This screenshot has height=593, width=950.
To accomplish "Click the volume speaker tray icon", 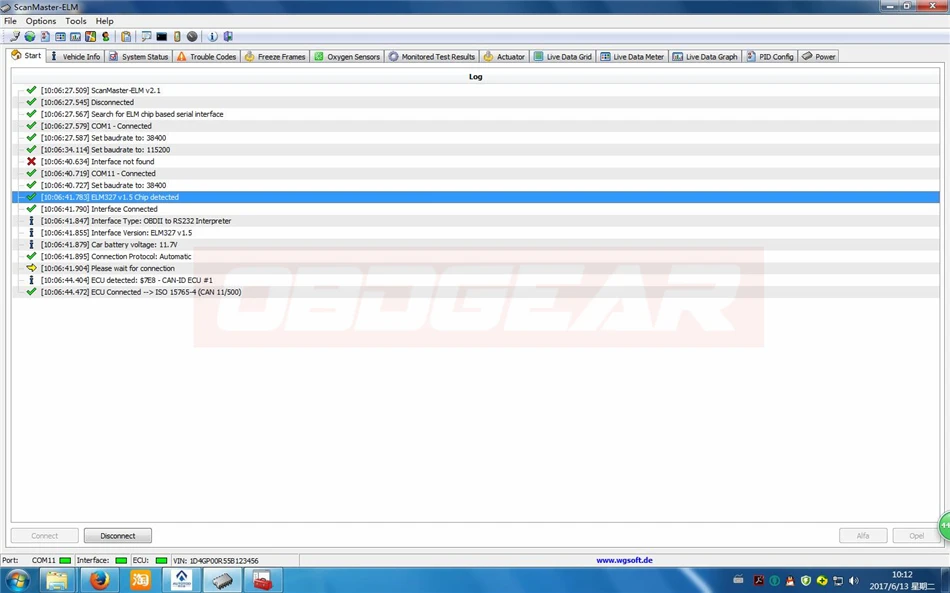I will pos(854,580).
